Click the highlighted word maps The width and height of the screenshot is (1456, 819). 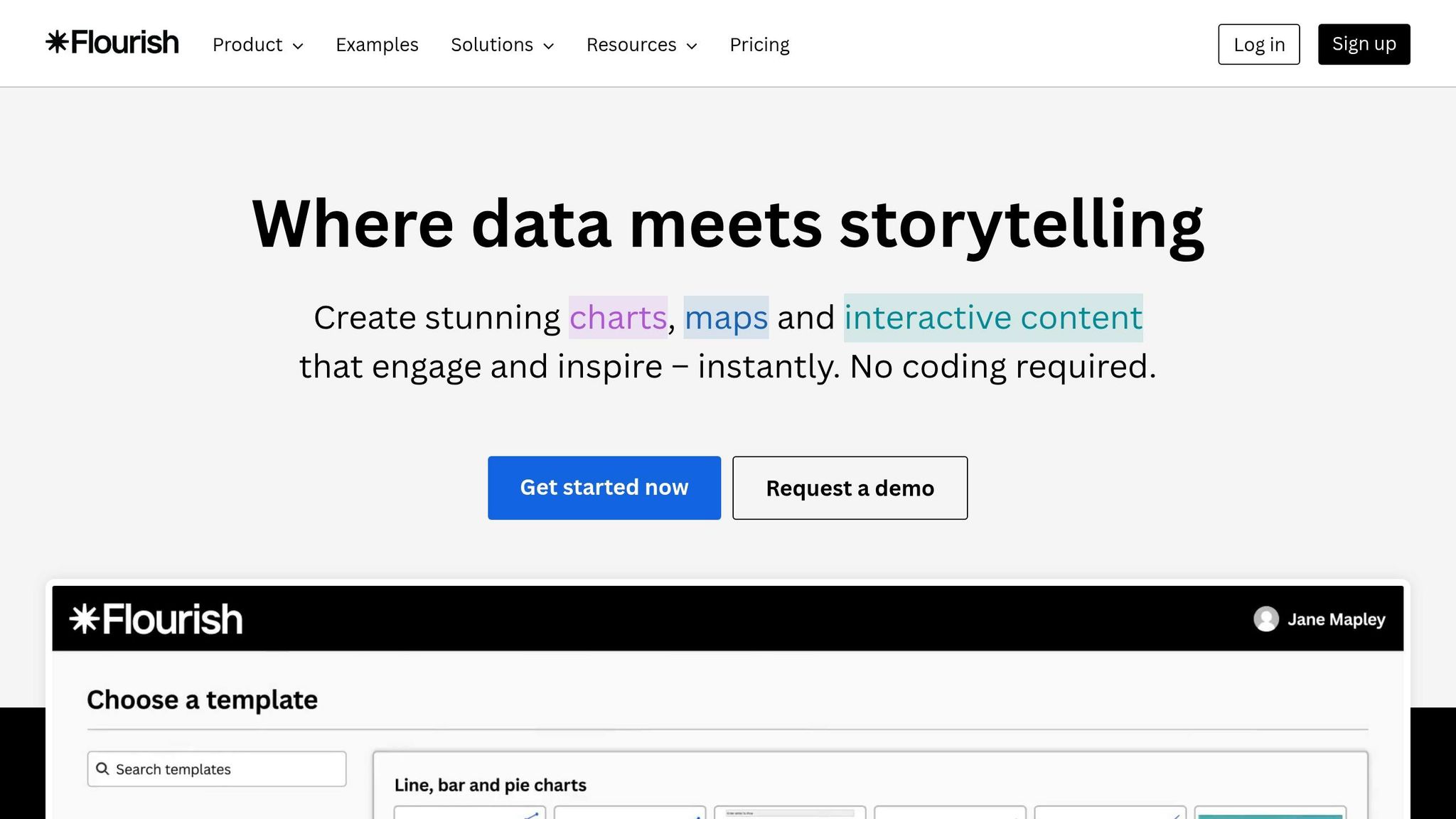pyautogui.click(x=726, y=317)
